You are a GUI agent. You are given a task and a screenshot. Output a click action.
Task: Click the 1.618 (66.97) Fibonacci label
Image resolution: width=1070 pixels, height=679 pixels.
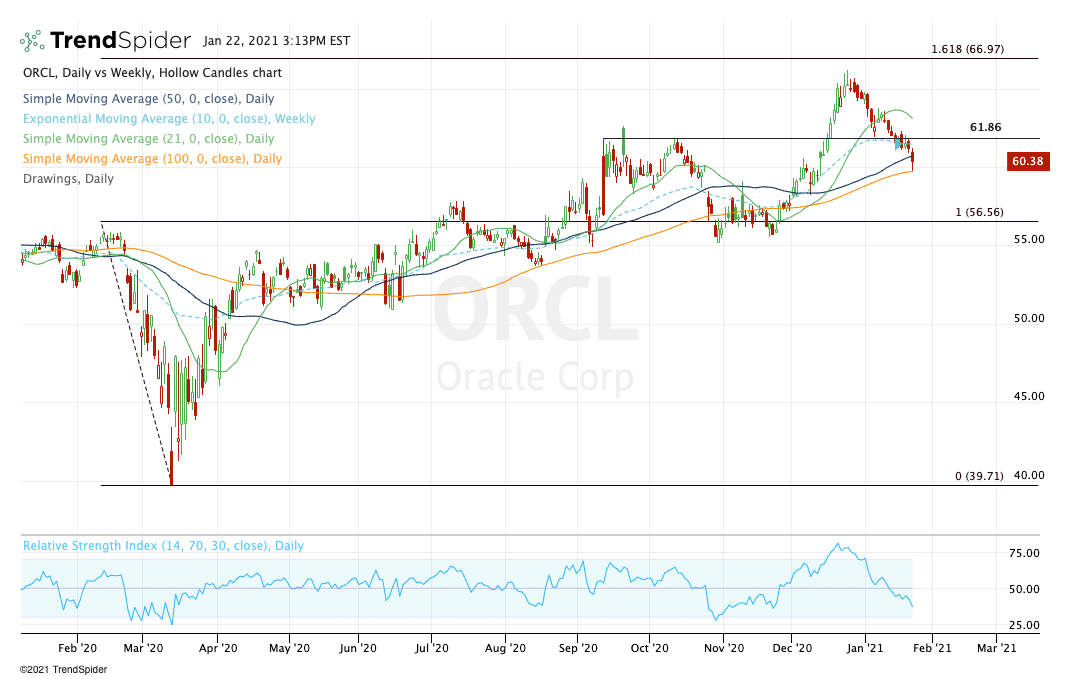[968, 49]
